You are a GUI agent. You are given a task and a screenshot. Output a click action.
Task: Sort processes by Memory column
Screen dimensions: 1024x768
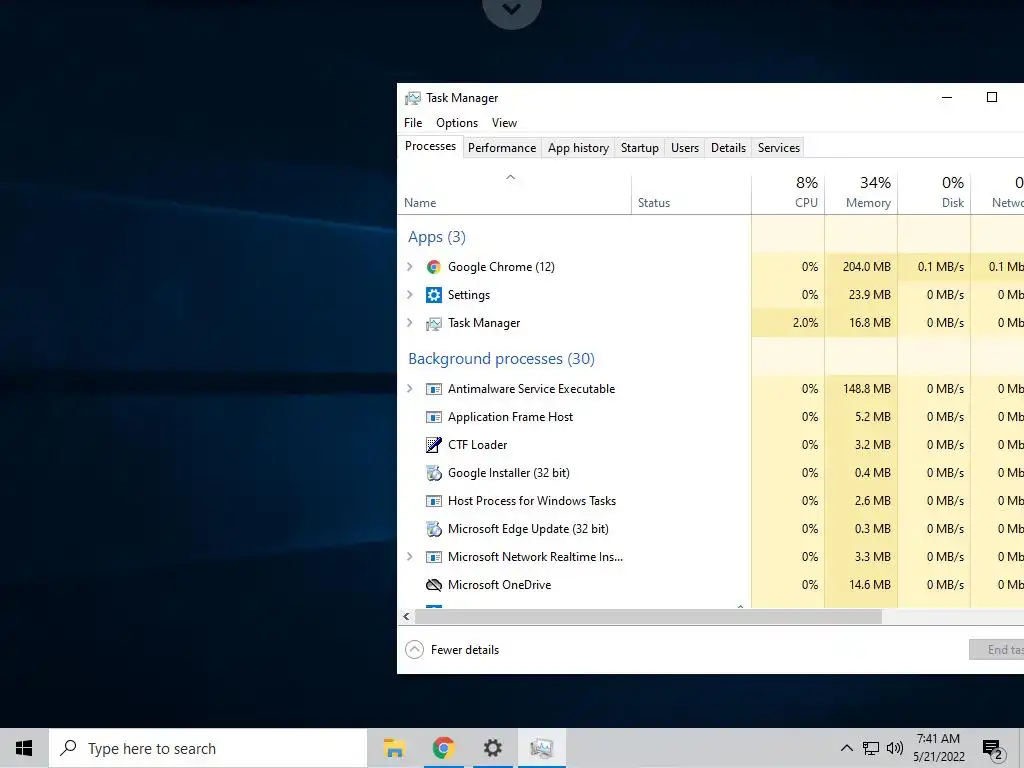[861, 194]
